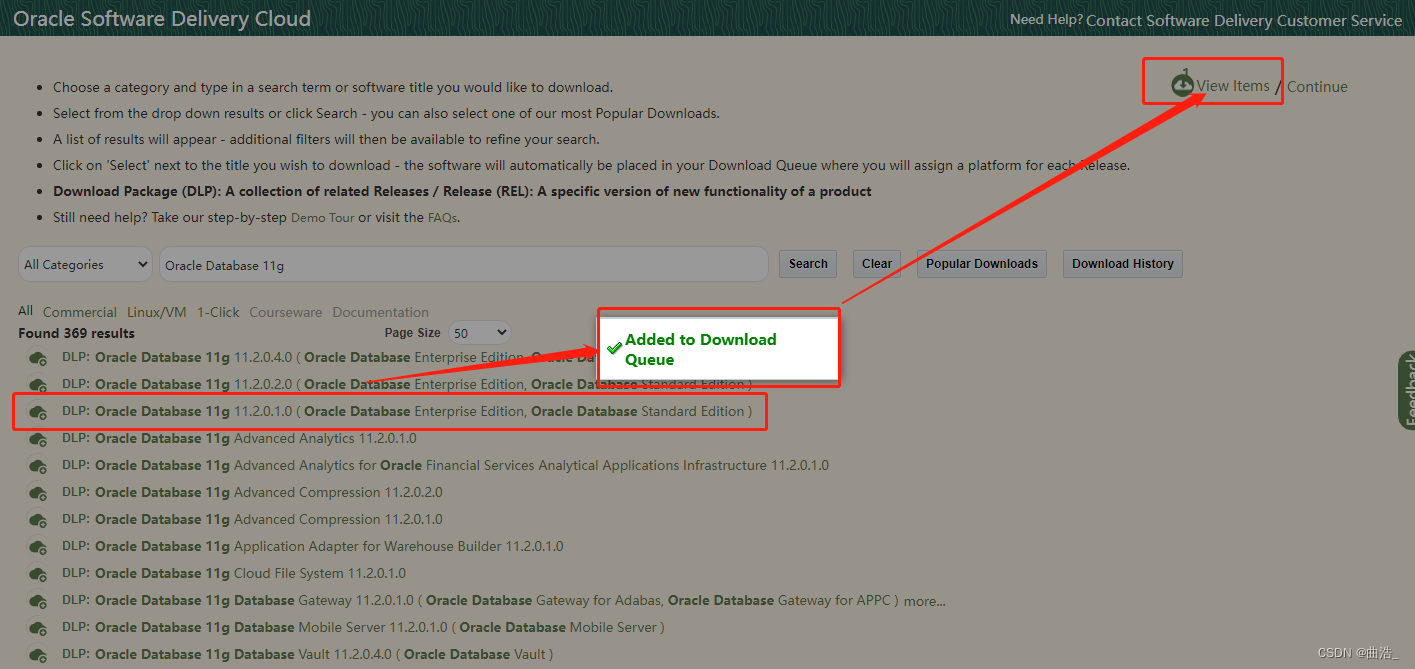Click the search term input field

[x=464, y=265]
